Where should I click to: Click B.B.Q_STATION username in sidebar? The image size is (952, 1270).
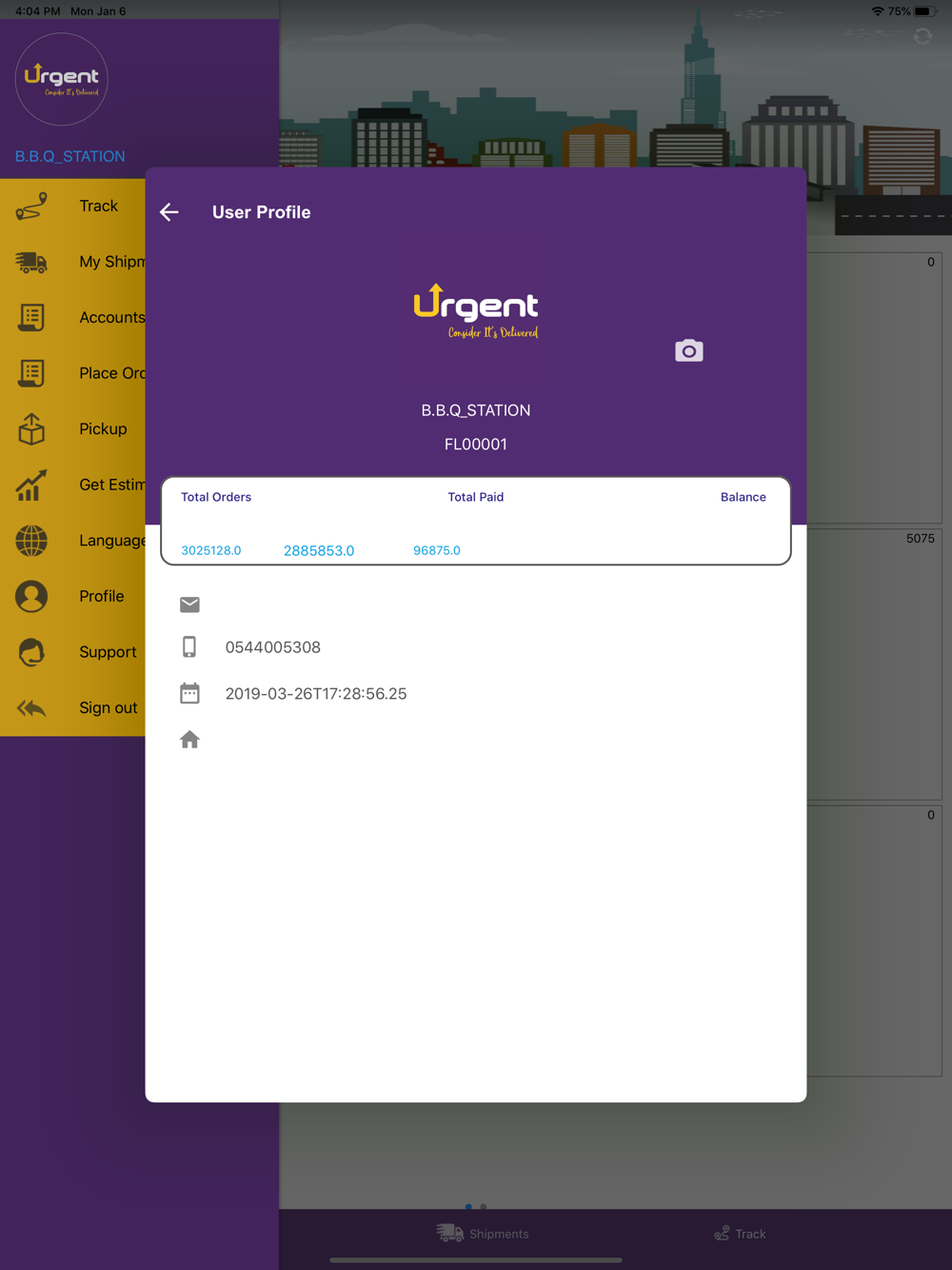[x=70, y=156]
